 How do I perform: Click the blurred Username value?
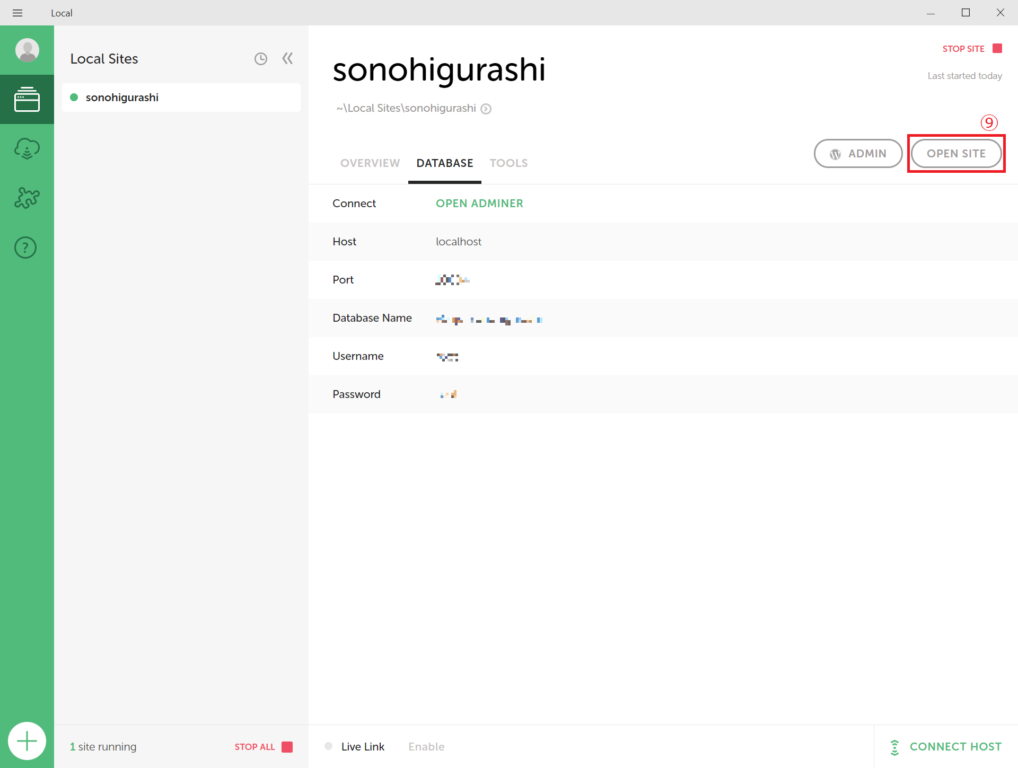(447, 356)
